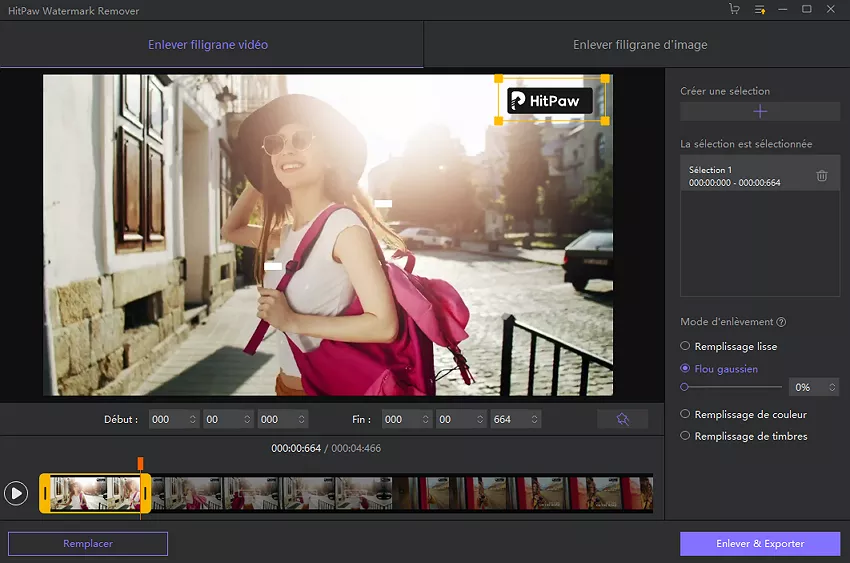Close the HitPaw Watermark Remover window
This screenshot has height=563, width=850.
coord(830,9)
